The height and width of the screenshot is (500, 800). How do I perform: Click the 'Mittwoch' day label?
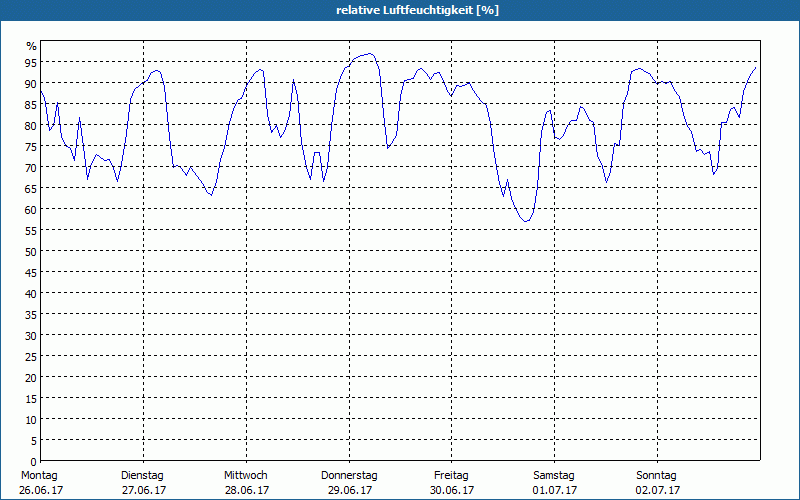[246, 475]
